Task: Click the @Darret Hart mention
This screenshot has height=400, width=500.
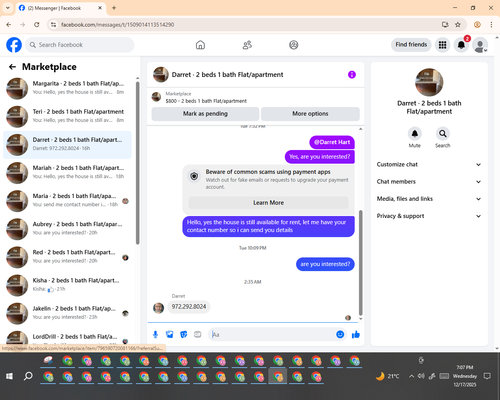Action: [332, 142]
